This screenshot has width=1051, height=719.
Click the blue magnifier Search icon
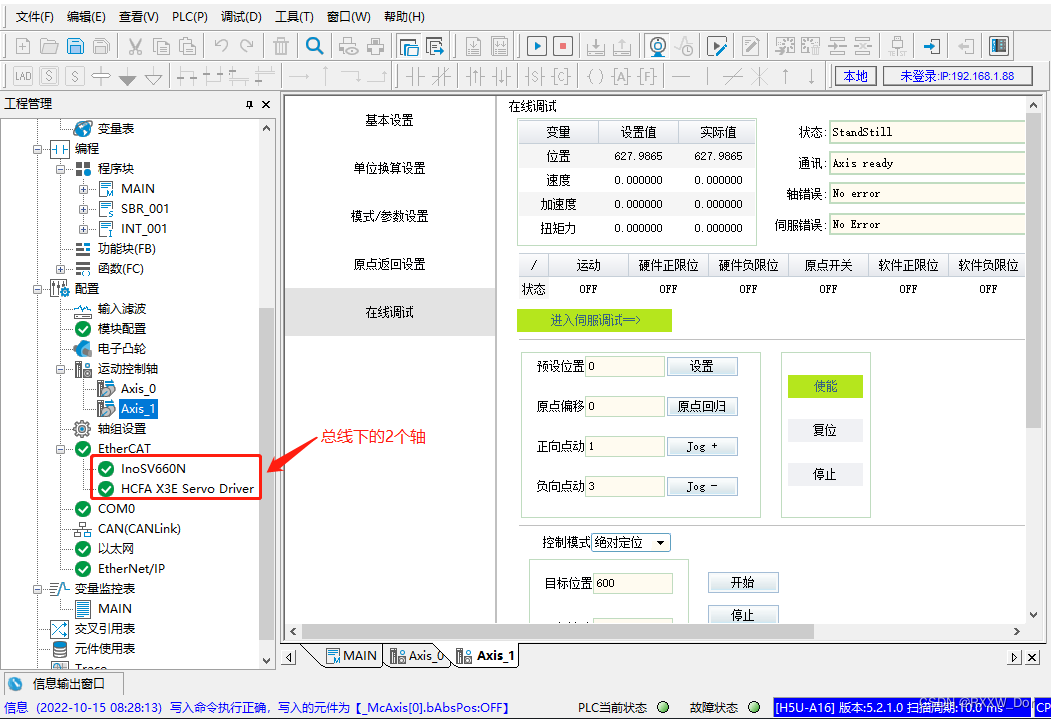[314, 46]
